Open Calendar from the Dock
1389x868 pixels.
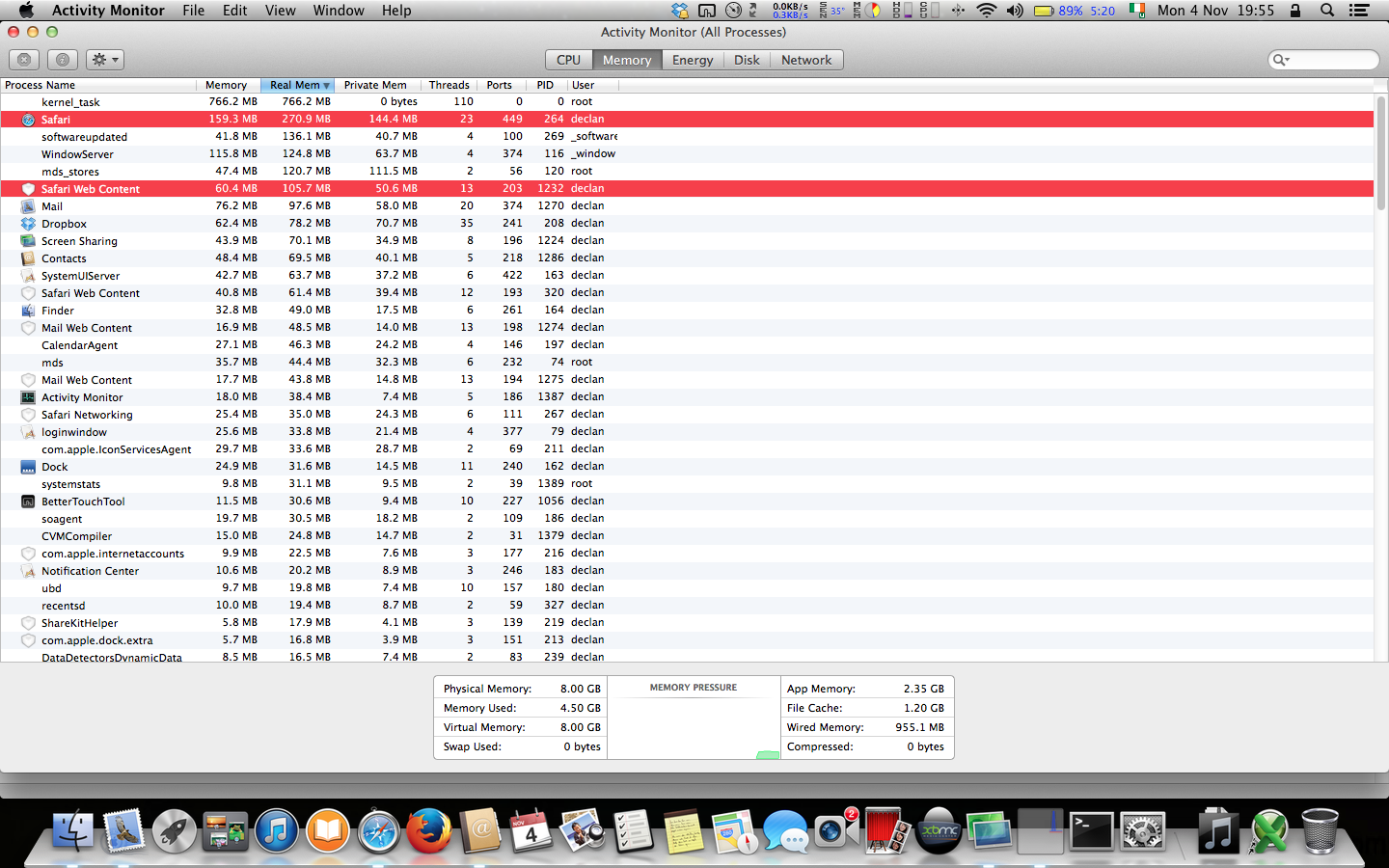[531, 831]
